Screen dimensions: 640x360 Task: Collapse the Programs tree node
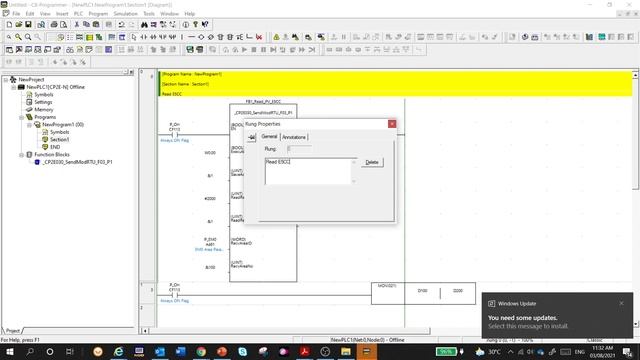click(x=21, y=117)
